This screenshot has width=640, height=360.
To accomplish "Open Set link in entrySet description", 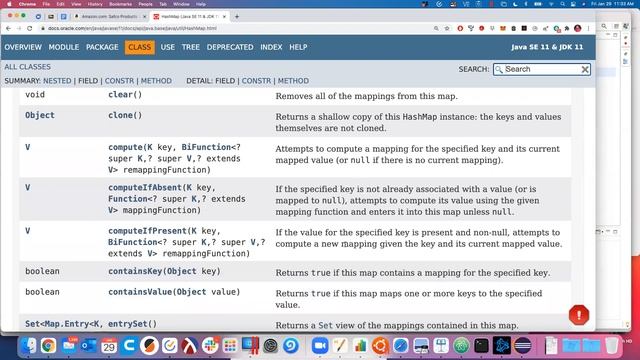I will [x=325, y=325].
